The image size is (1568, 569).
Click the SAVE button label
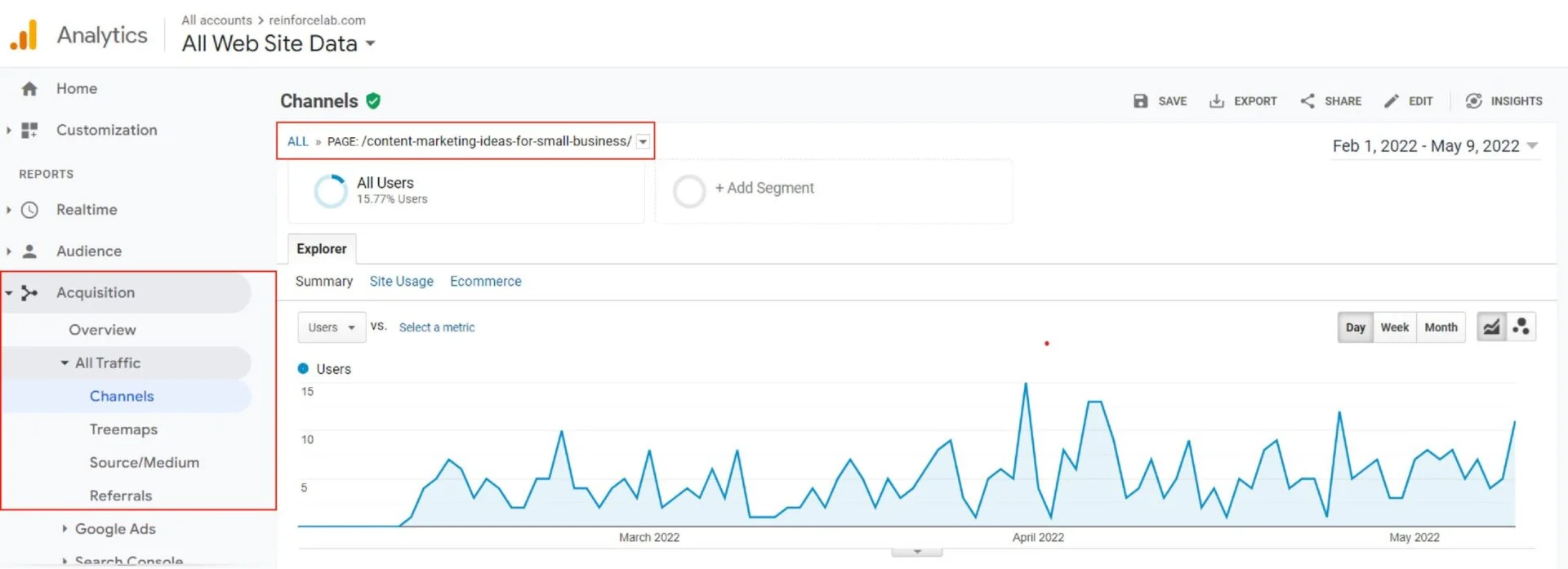pos(1172,101)
